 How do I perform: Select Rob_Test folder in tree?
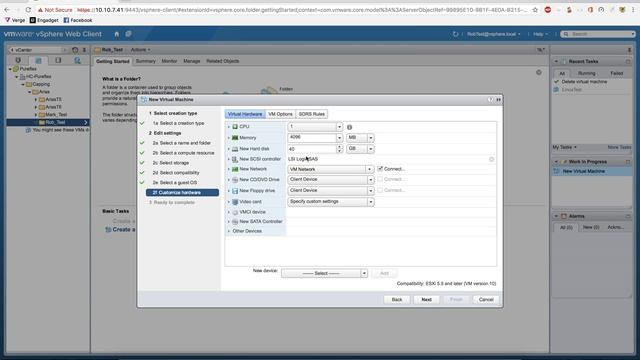pyautogui.click(x=55, y=122)
